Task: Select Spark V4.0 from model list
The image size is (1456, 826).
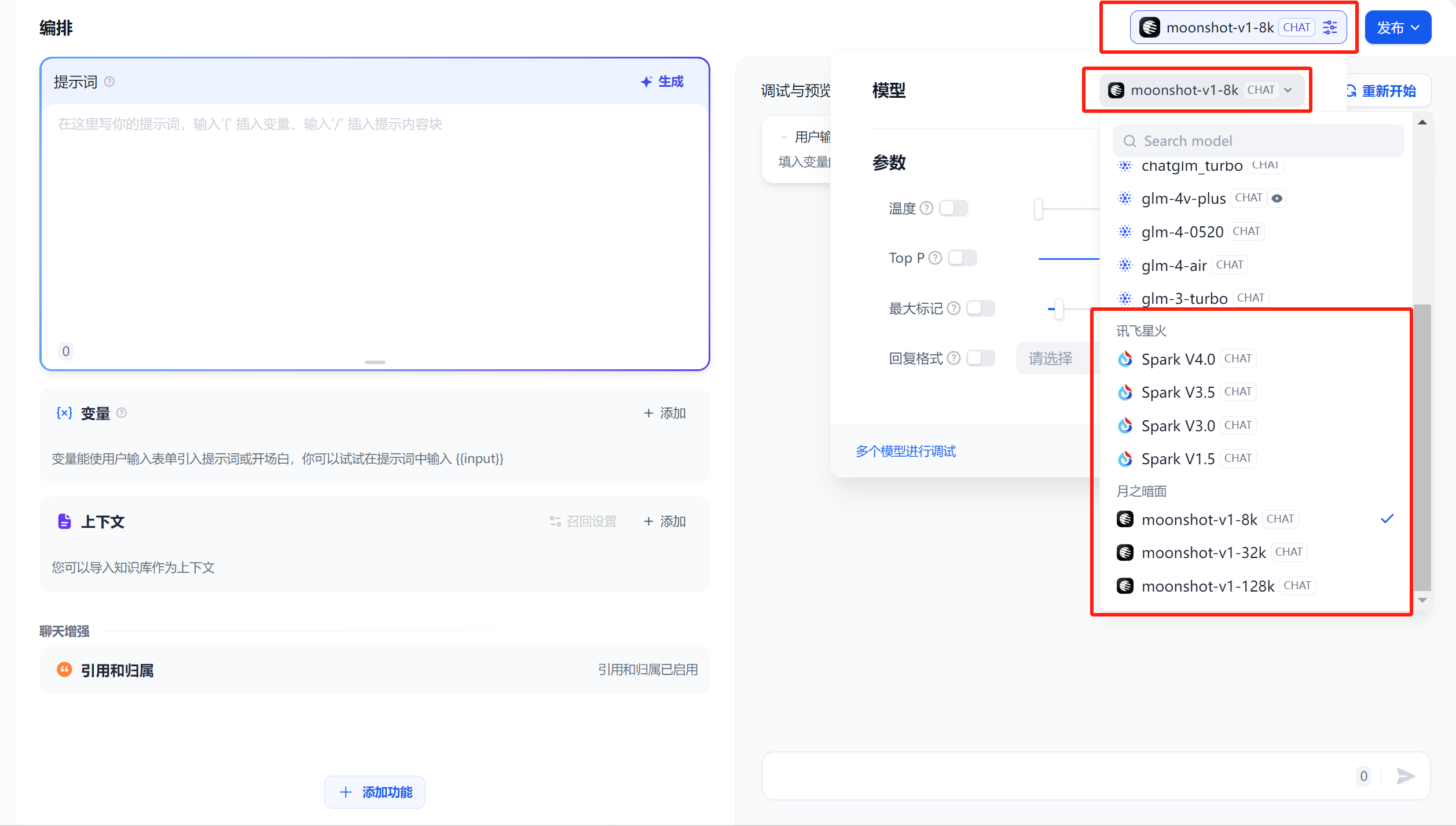Action: tap(1178, 359)
